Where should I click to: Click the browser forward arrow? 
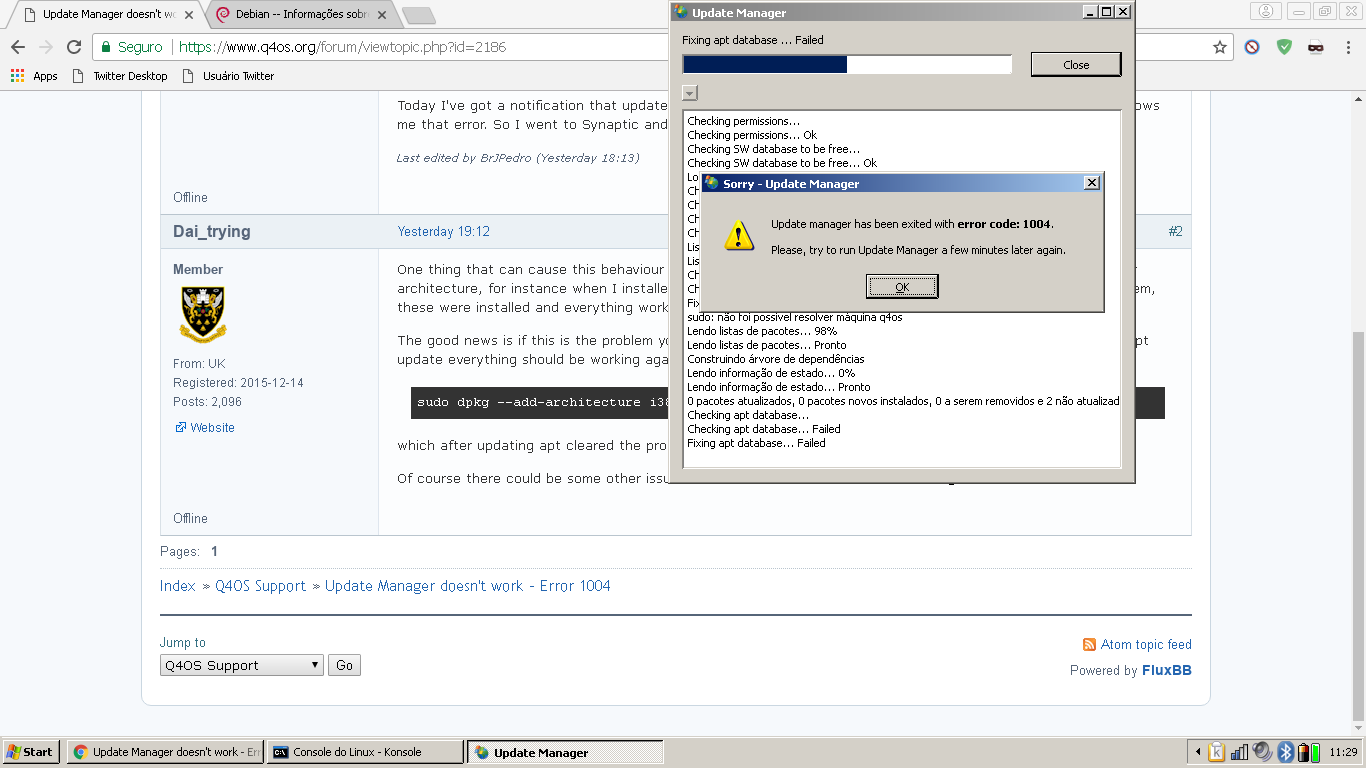point(46,47)
